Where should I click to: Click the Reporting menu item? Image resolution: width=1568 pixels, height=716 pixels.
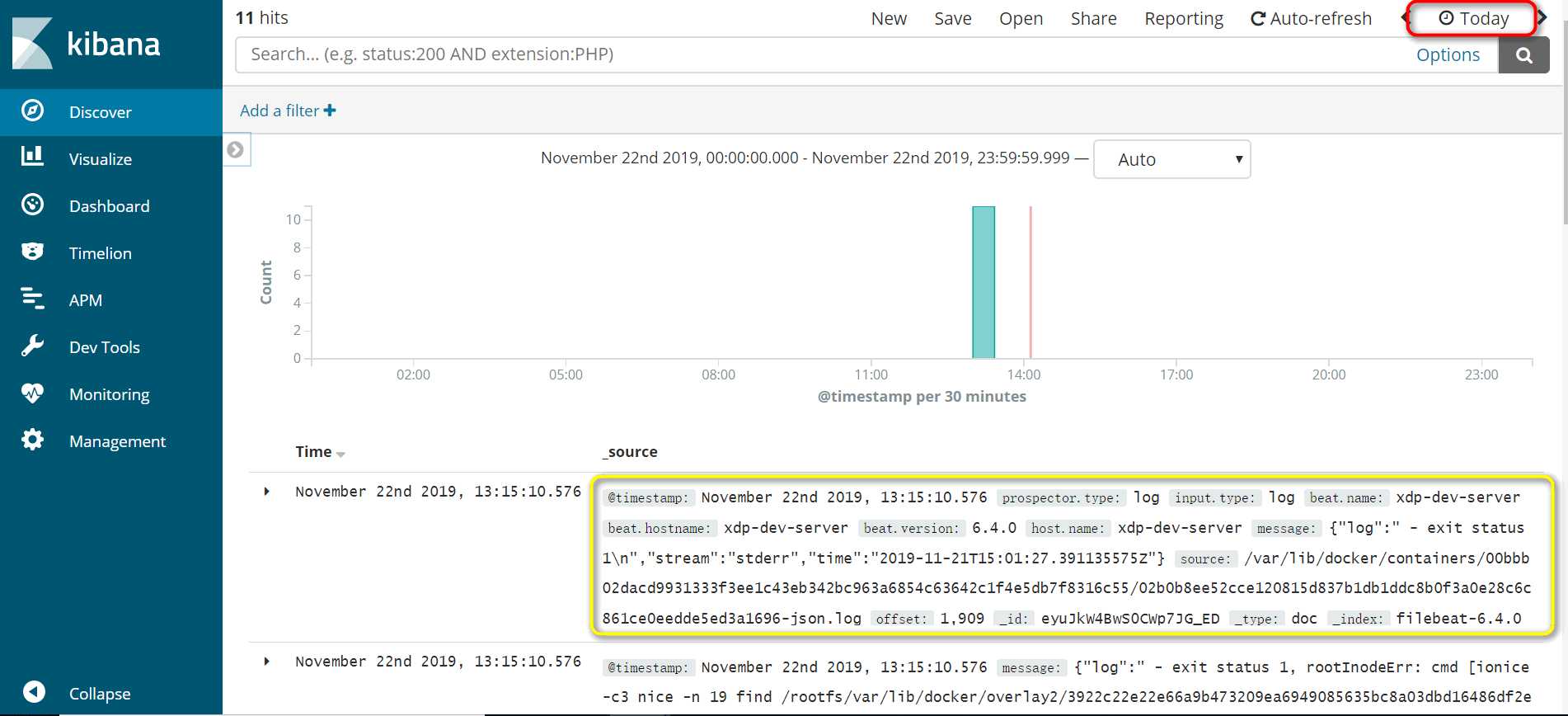pyautogui.click(x=1183, y=18)
